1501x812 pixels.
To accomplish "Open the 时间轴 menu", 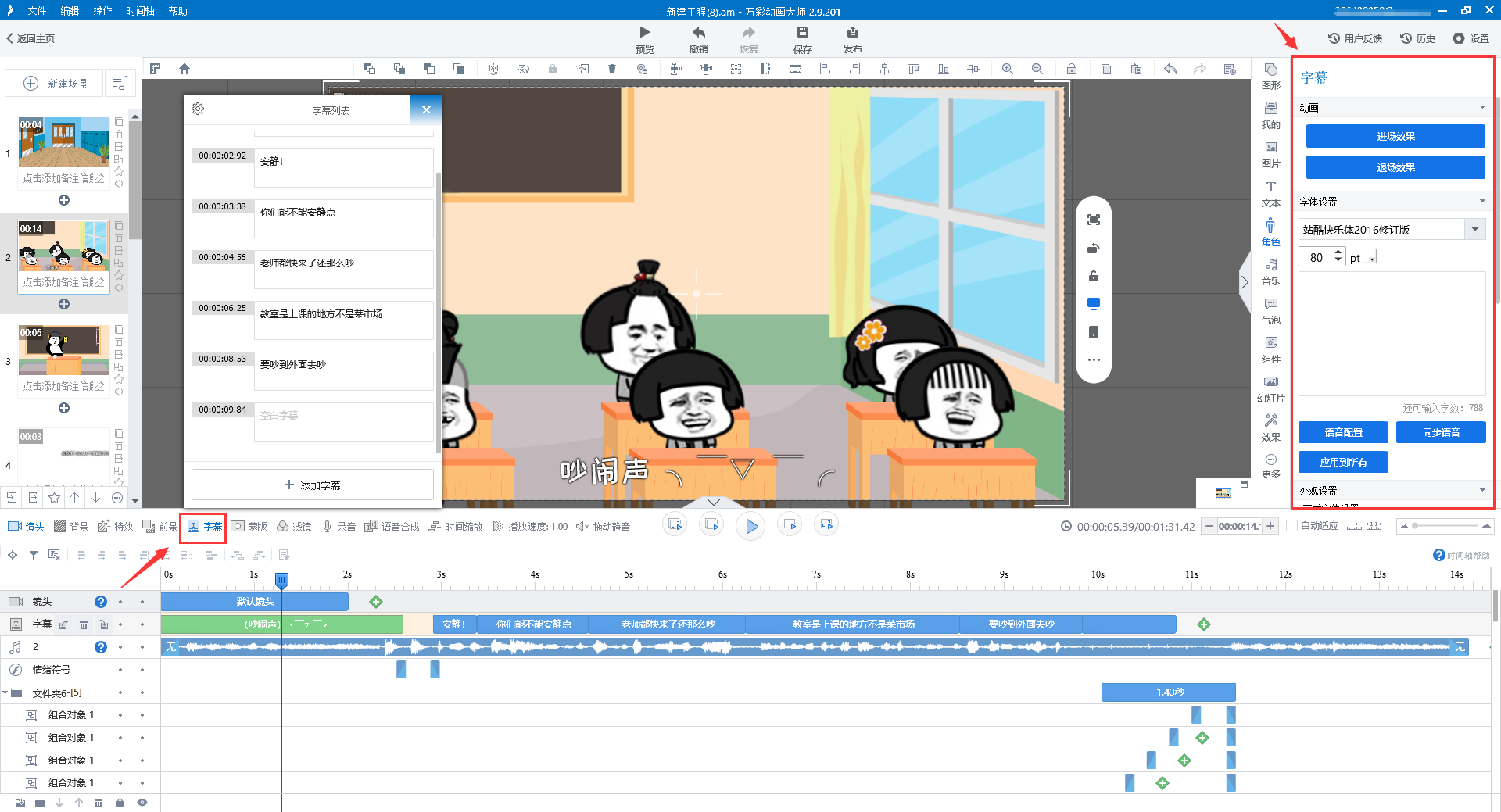I will [x=140, y=11].
